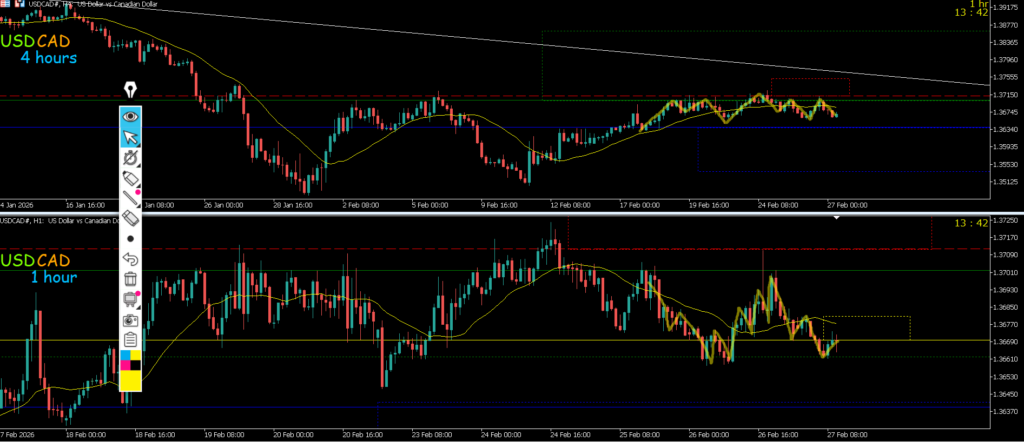The image size is (1024, 442).
Task: Toggle ink visibility with the eye icon
Action: click(130, 115)
